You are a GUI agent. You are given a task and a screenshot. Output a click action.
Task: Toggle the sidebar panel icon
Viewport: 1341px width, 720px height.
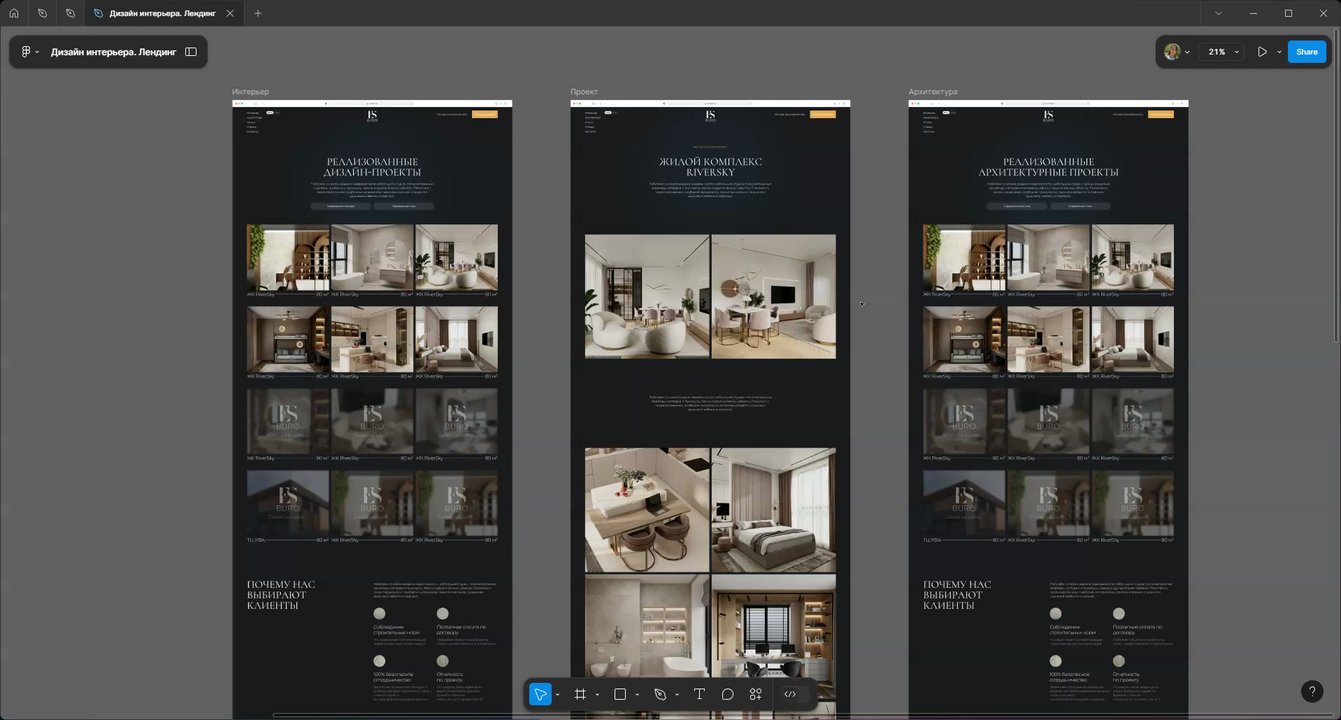coord(191,52)
